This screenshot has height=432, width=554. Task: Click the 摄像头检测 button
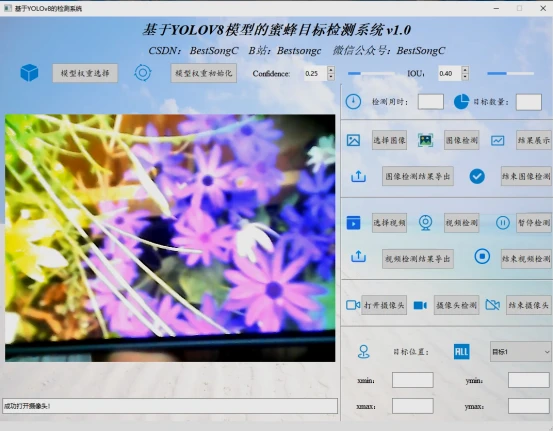click(456, 305)
